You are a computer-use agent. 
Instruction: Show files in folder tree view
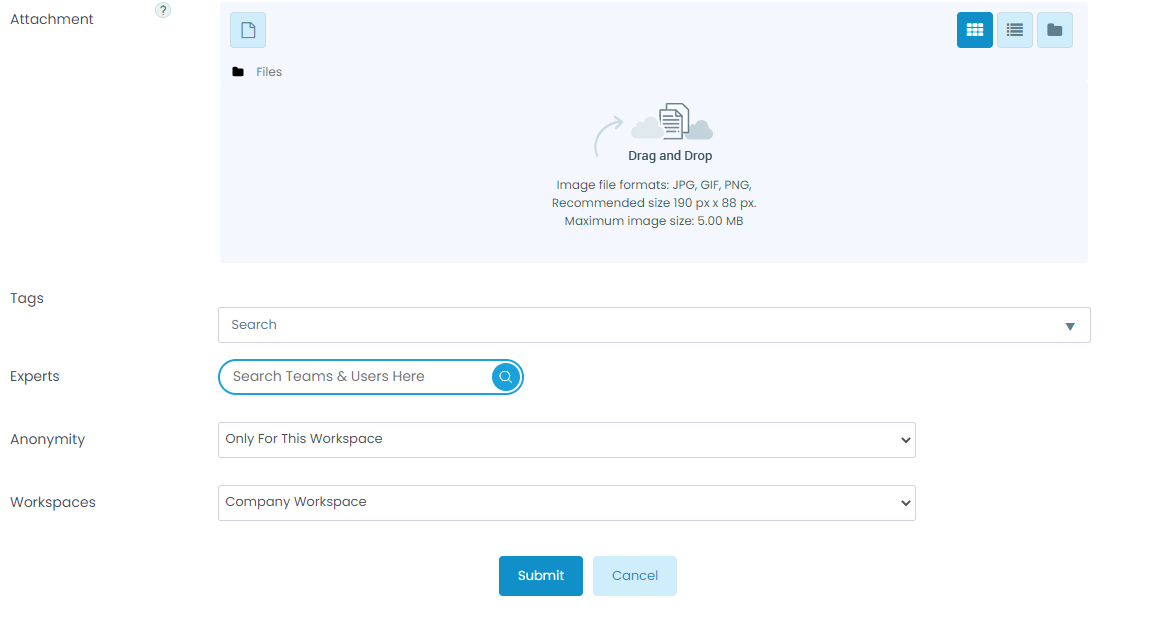(1054, 30)
